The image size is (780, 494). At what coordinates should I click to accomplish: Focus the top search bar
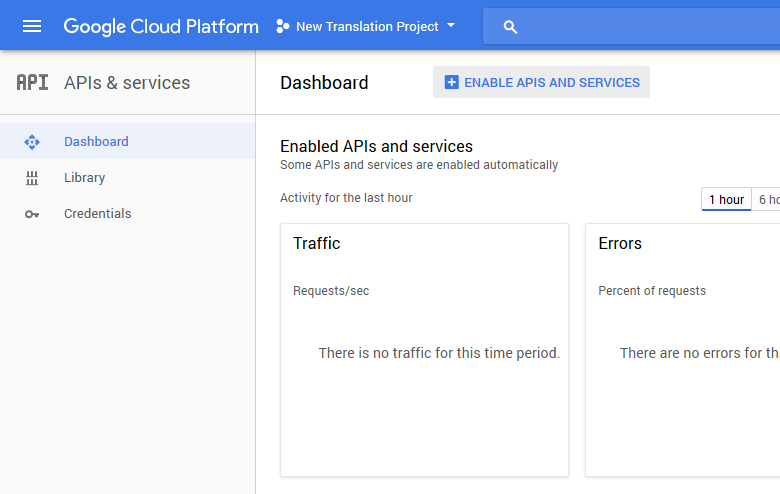[x=631, y=26]
